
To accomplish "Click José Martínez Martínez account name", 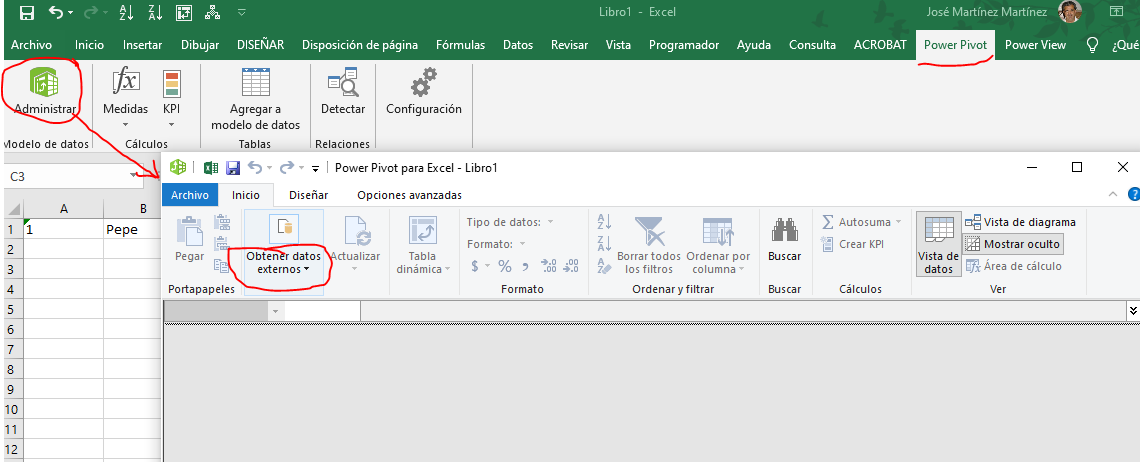I will coord(989,12).
